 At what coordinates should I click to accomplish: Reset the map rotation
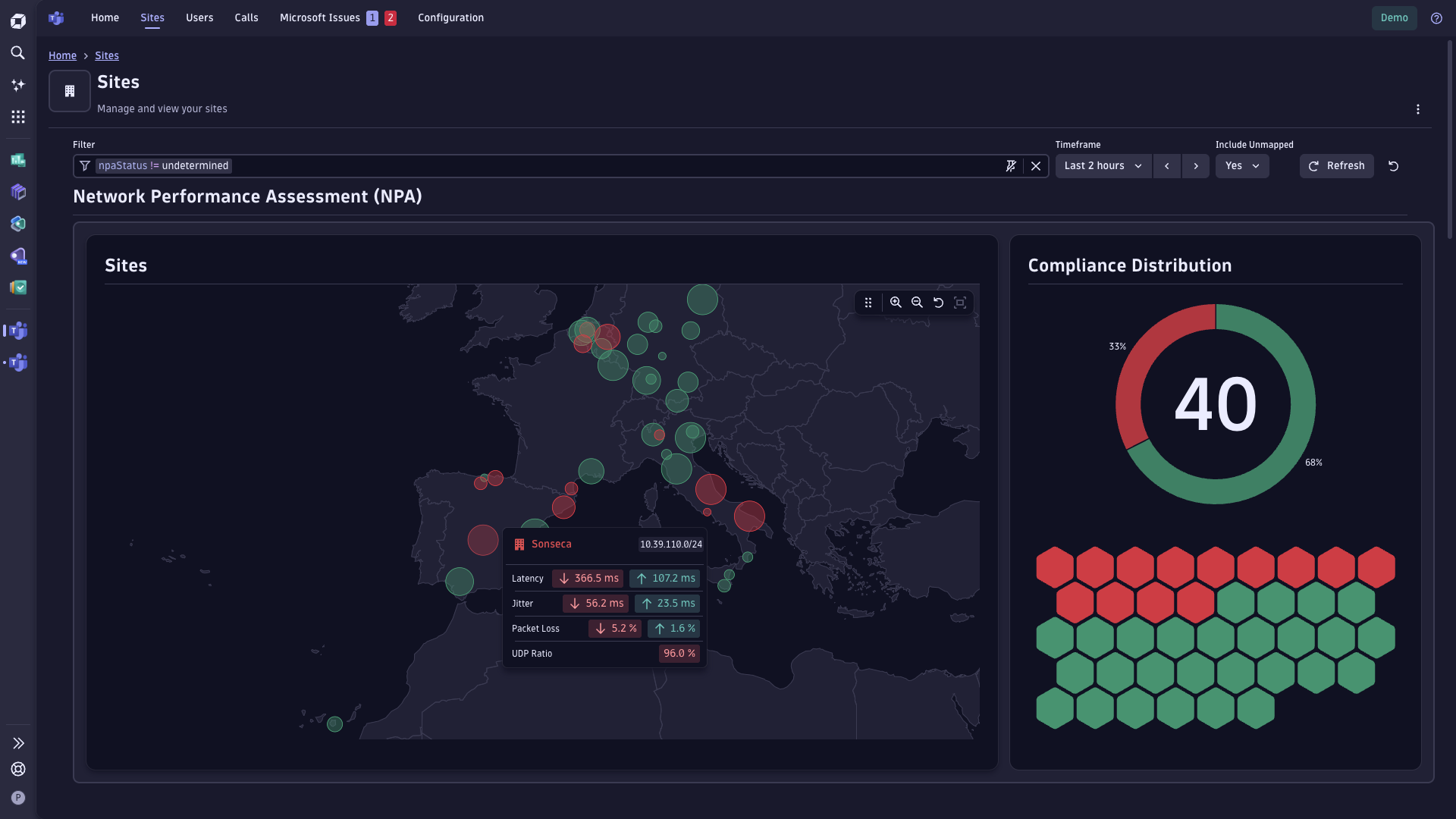[939, 302]
